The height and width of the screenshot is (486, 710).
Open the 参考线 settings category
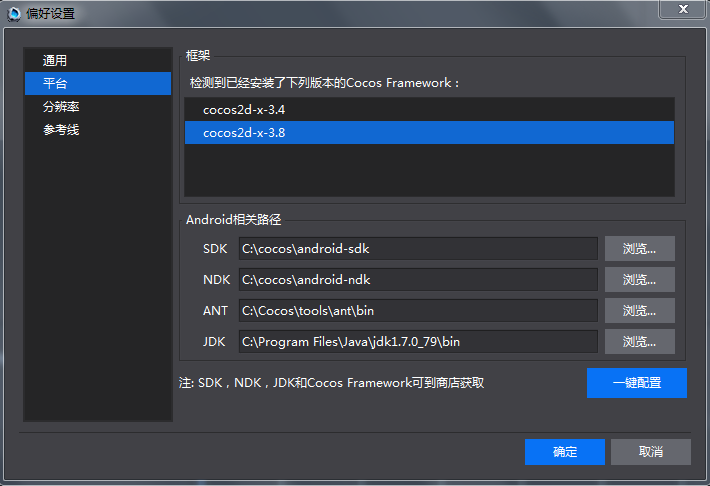(x=98, y=130)
